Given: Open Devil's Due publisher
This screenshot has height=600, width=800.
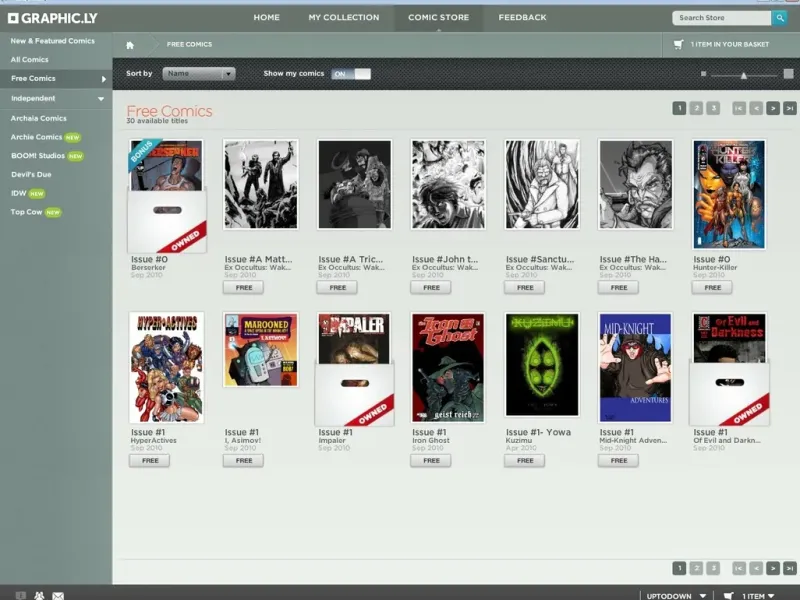Looking at the screenshot, I should pyautogui.click(x=31, y=174).
